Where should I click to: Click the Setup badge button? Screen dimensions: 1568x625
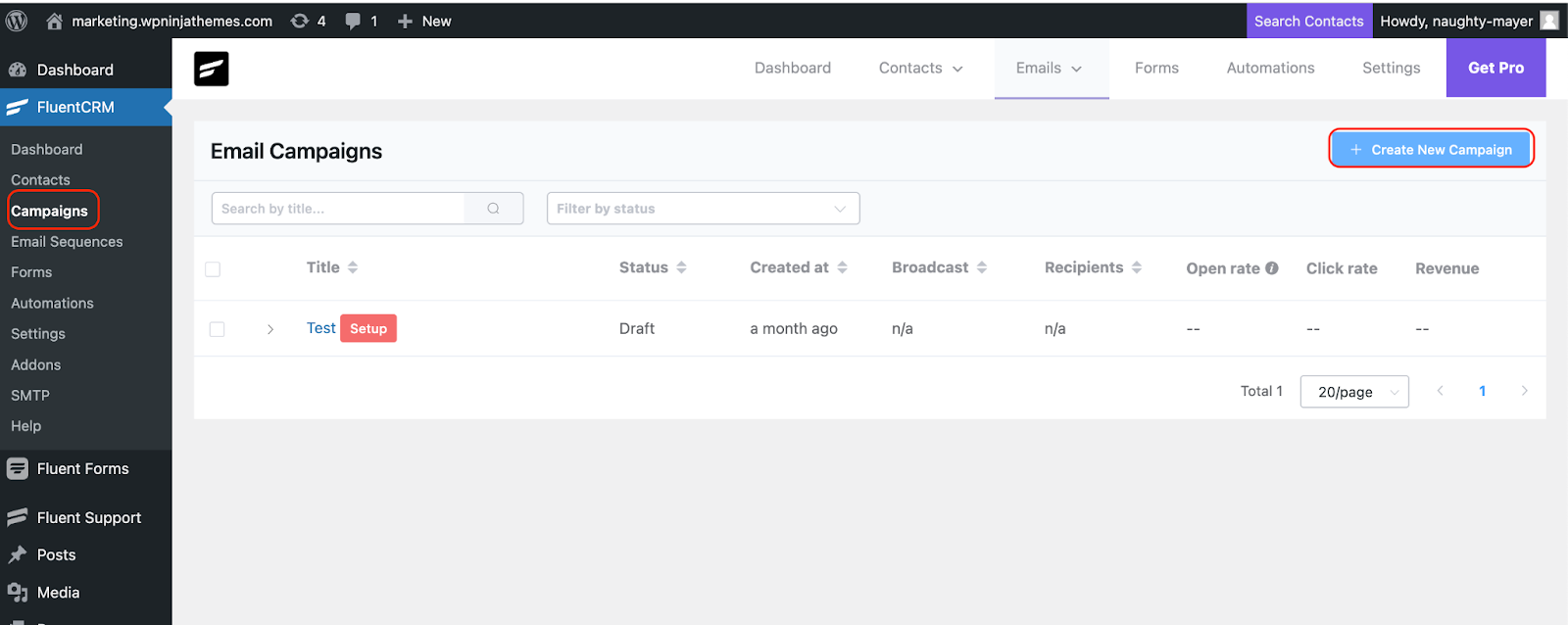coord(368,328)
